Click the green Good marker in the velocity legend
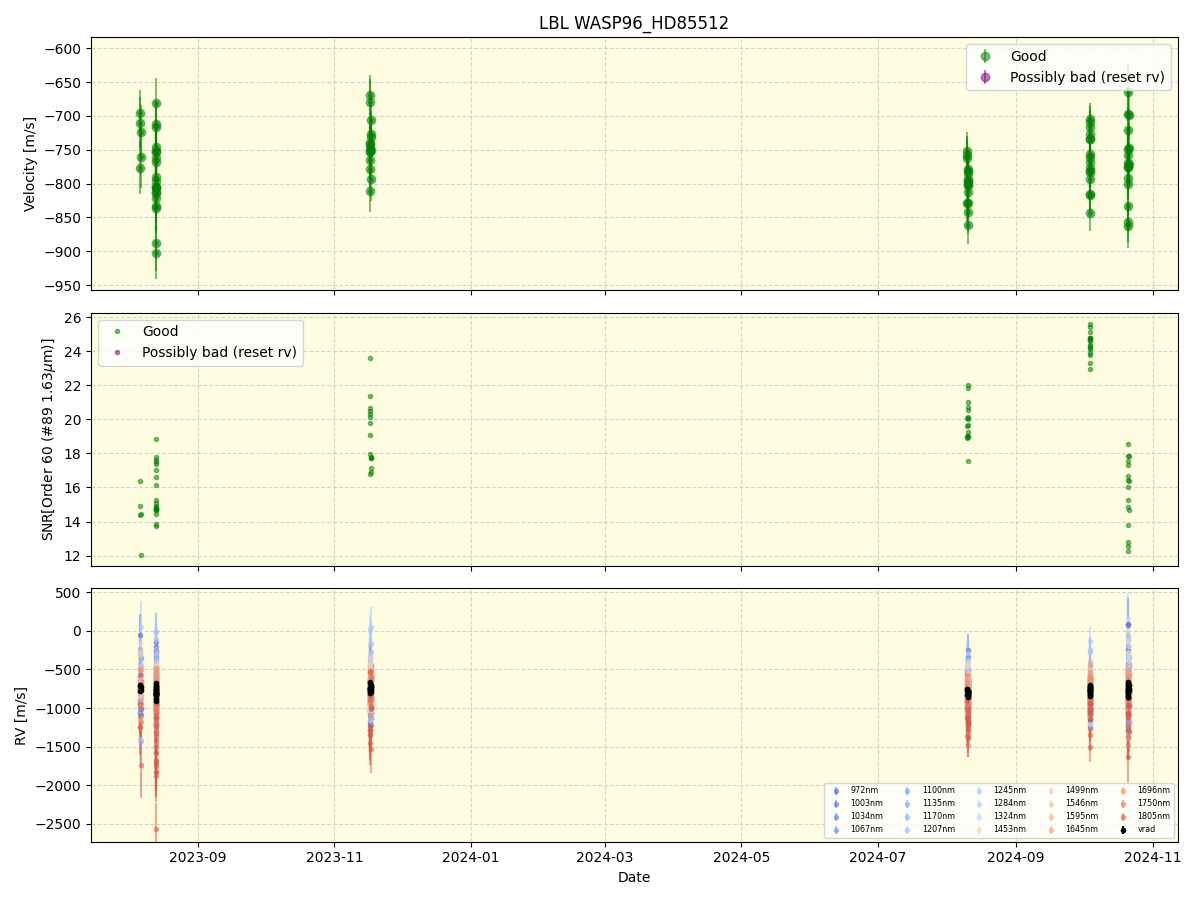The width and height of the screenshot is (1200, 900). point(985,57)
